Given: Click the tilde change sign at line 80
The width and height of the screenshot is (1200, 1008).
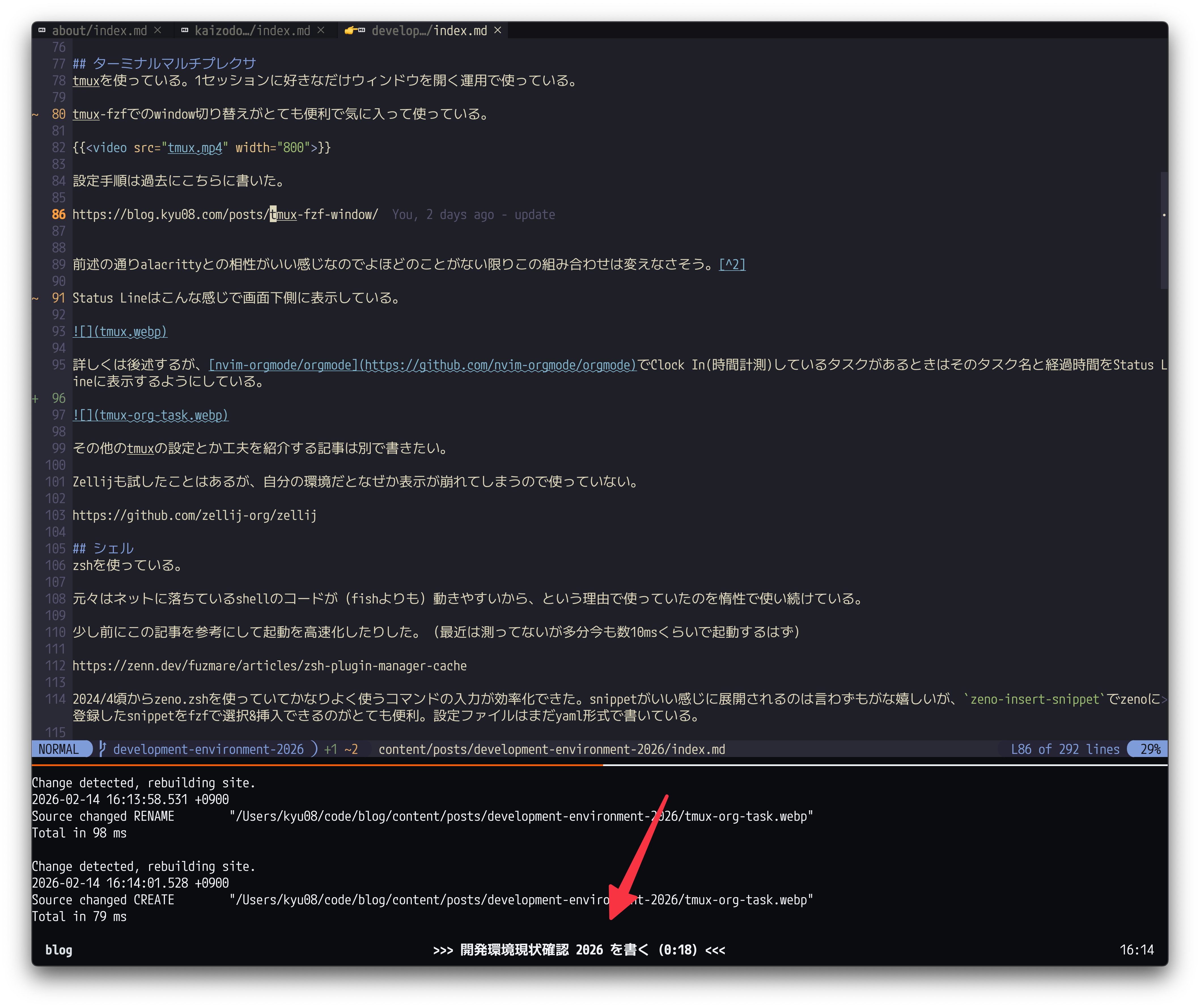Looking at the screenshot, I should (x=35, y=114).
